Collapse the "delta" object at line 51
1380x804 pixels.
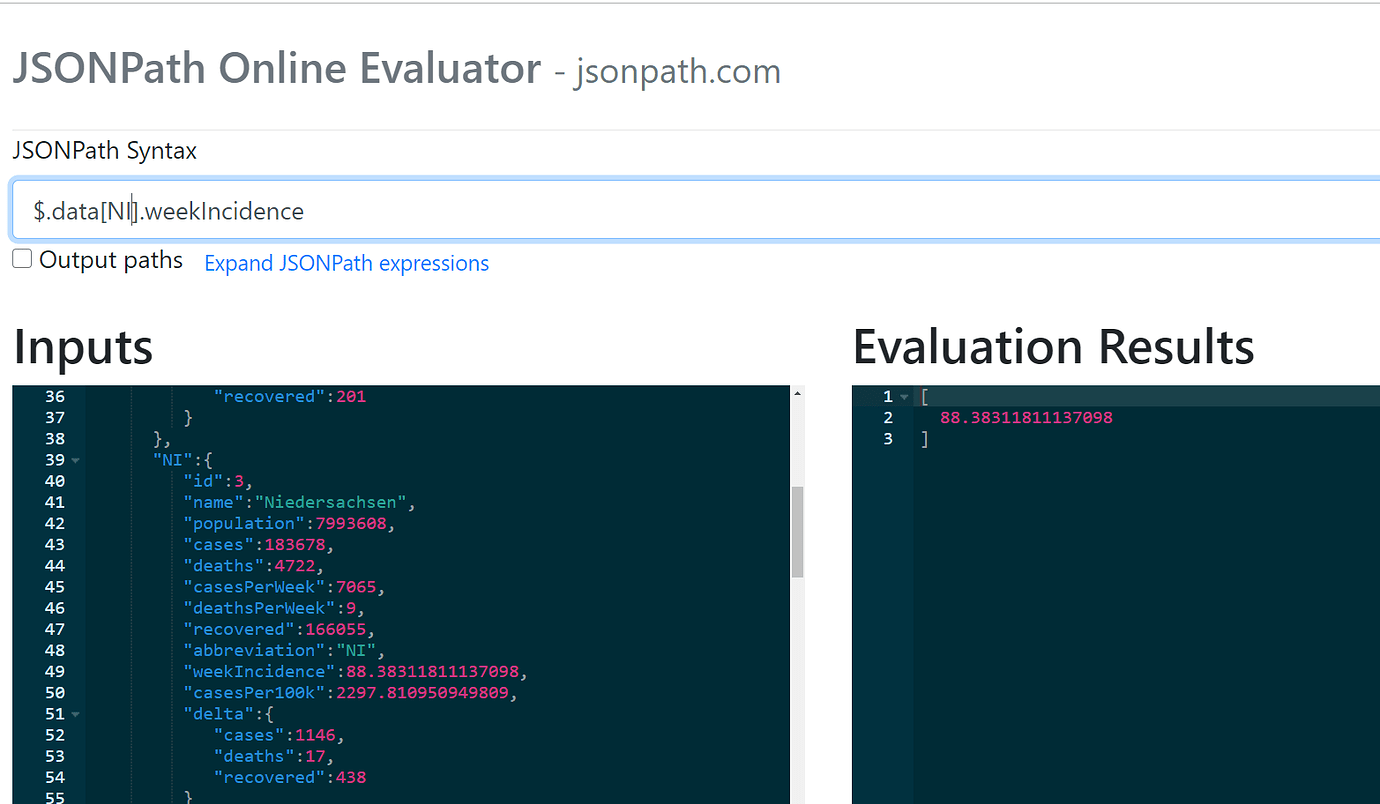click(76, 715)
